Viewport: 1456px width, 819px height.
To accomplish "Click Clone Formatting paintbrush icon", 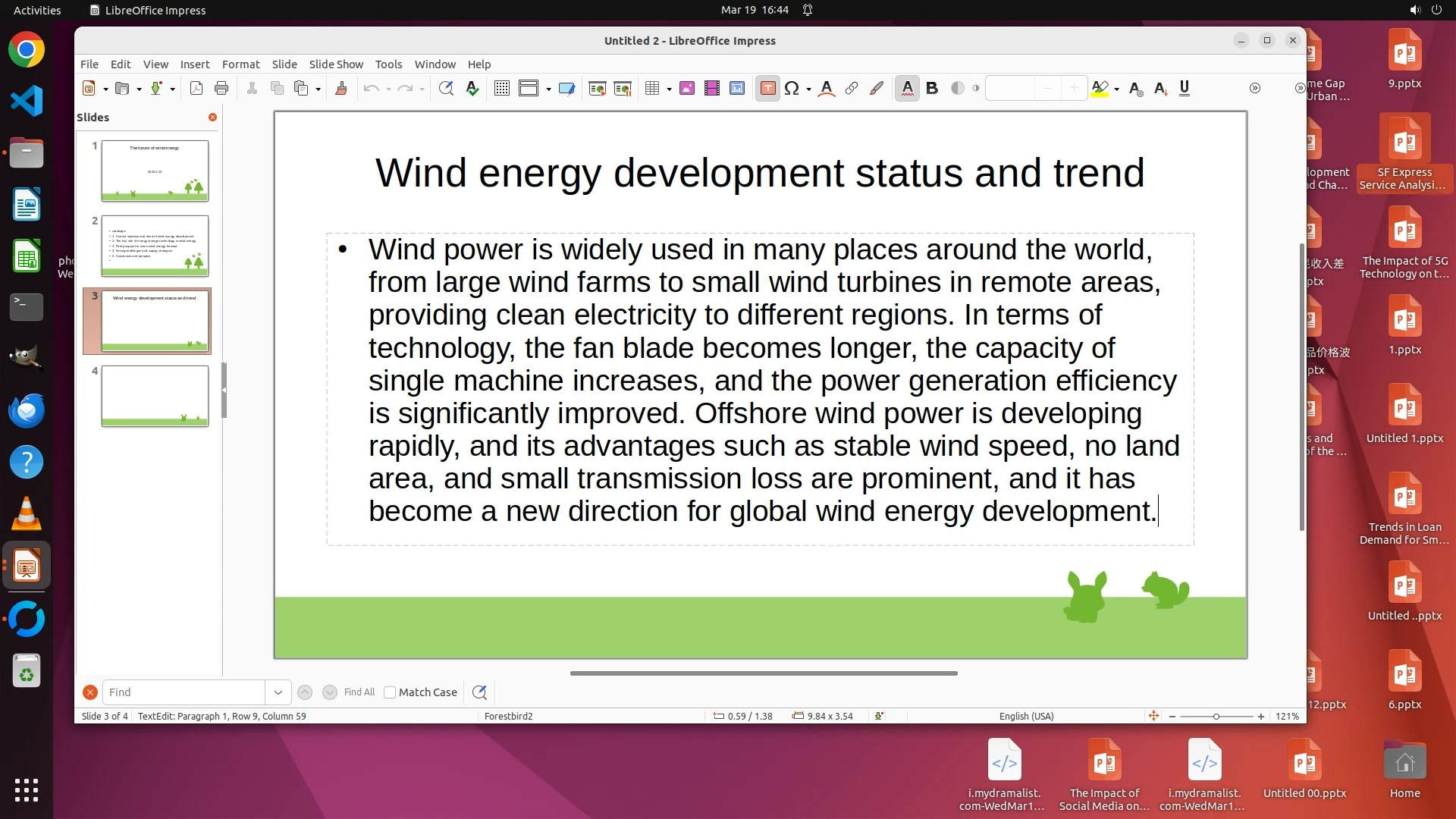I will (x=341, y=89).
